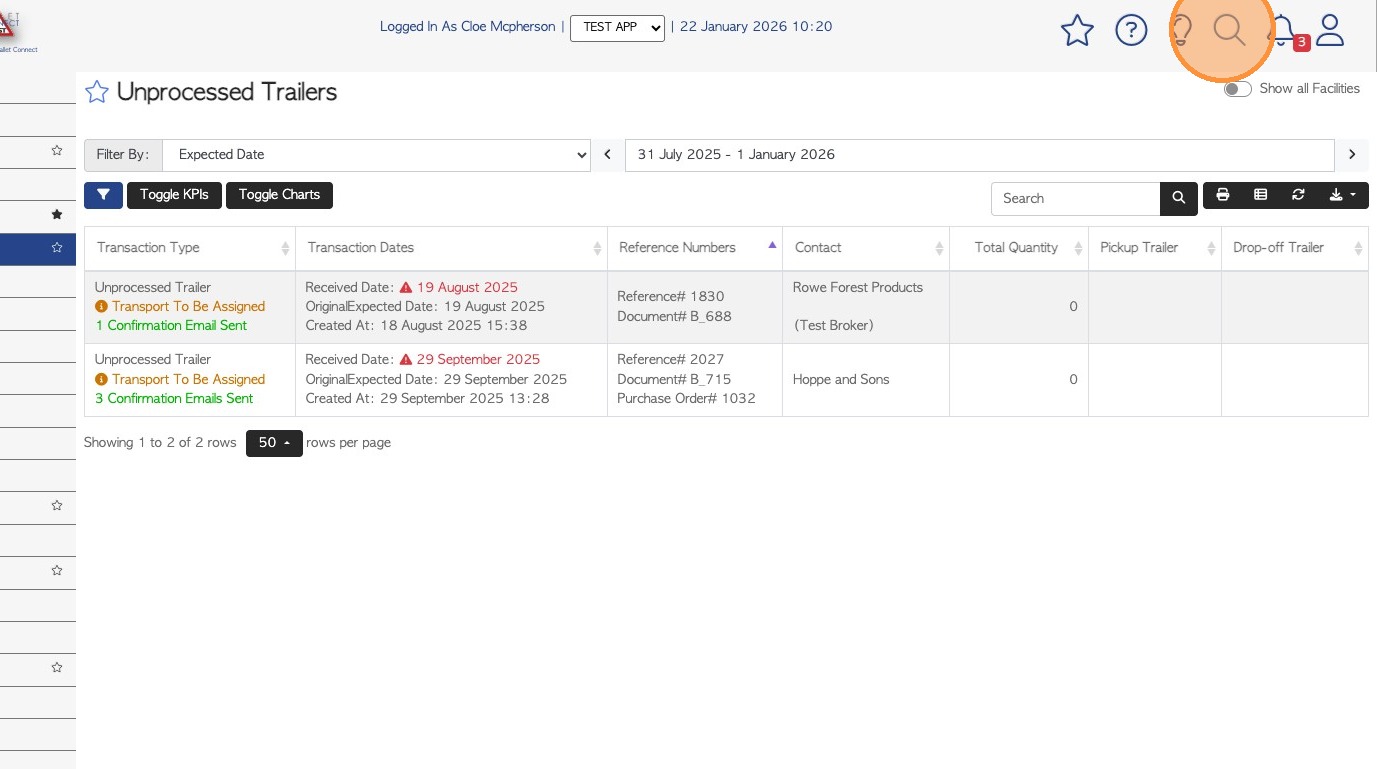Open global search magnifier in the header
This screenshot has height=769, width=1377.
click(1229, 31)
